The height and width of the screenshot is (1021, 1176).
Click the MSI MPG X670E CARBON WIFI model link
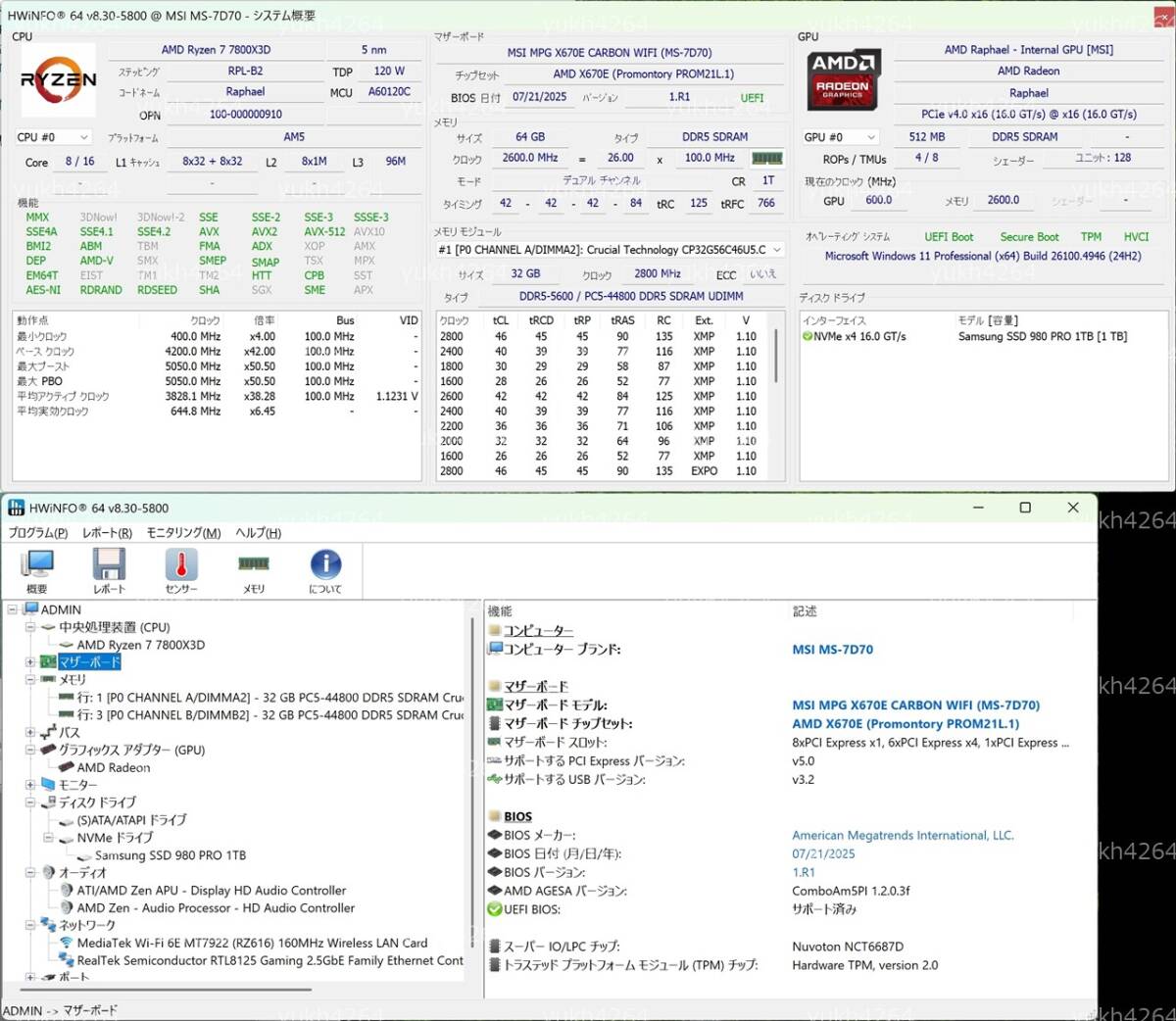pos(915,705)
